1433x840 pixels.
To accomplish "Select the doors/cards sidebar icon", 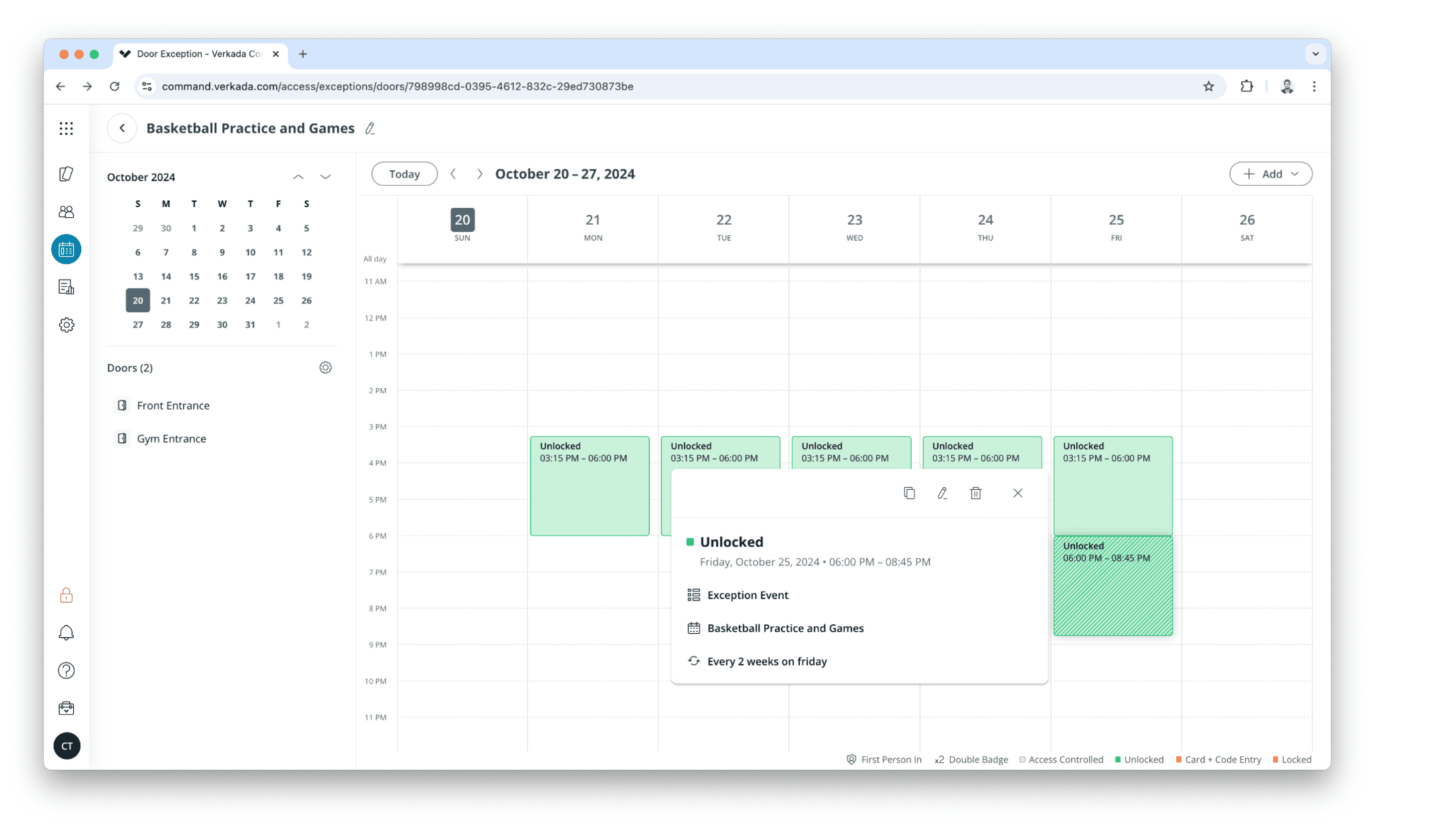I will [x=67, y=173].
